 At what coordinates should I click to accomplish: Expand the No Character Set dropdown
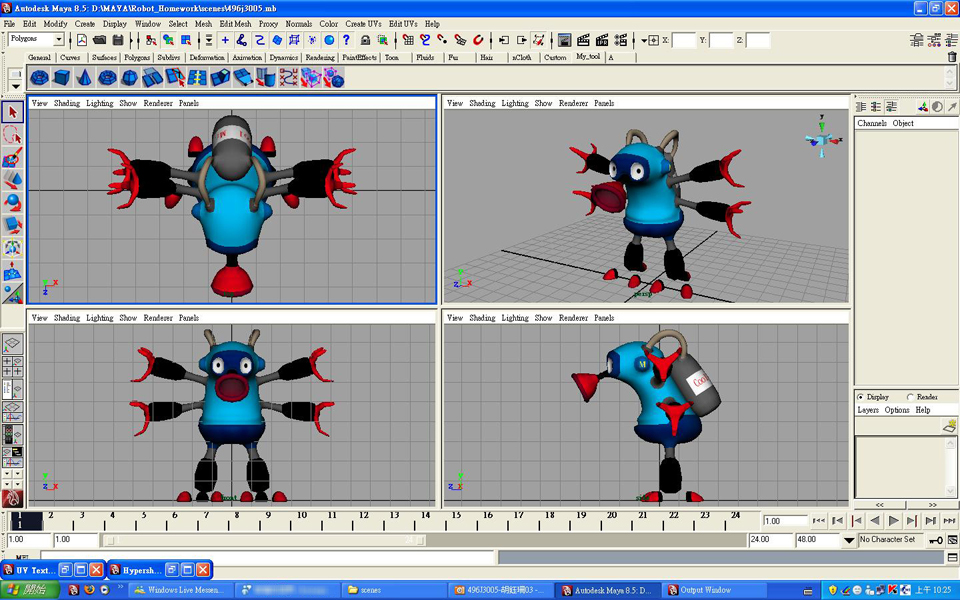pos(849,540)
